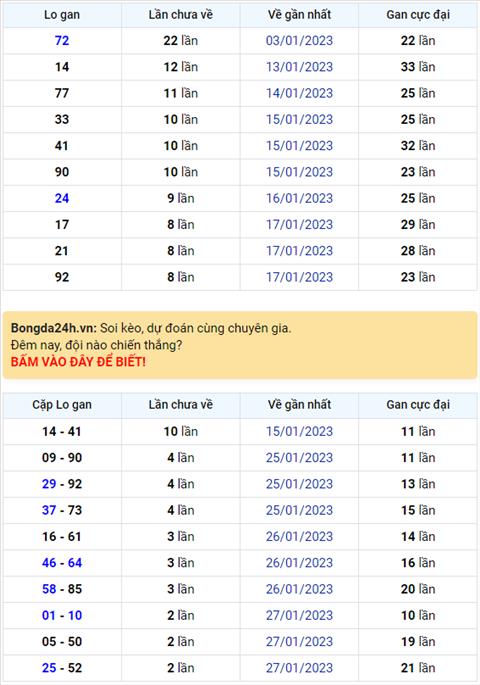480x685 pixels.
Task: Select the Lo gan number 17
Action: [x=62, y=225]
